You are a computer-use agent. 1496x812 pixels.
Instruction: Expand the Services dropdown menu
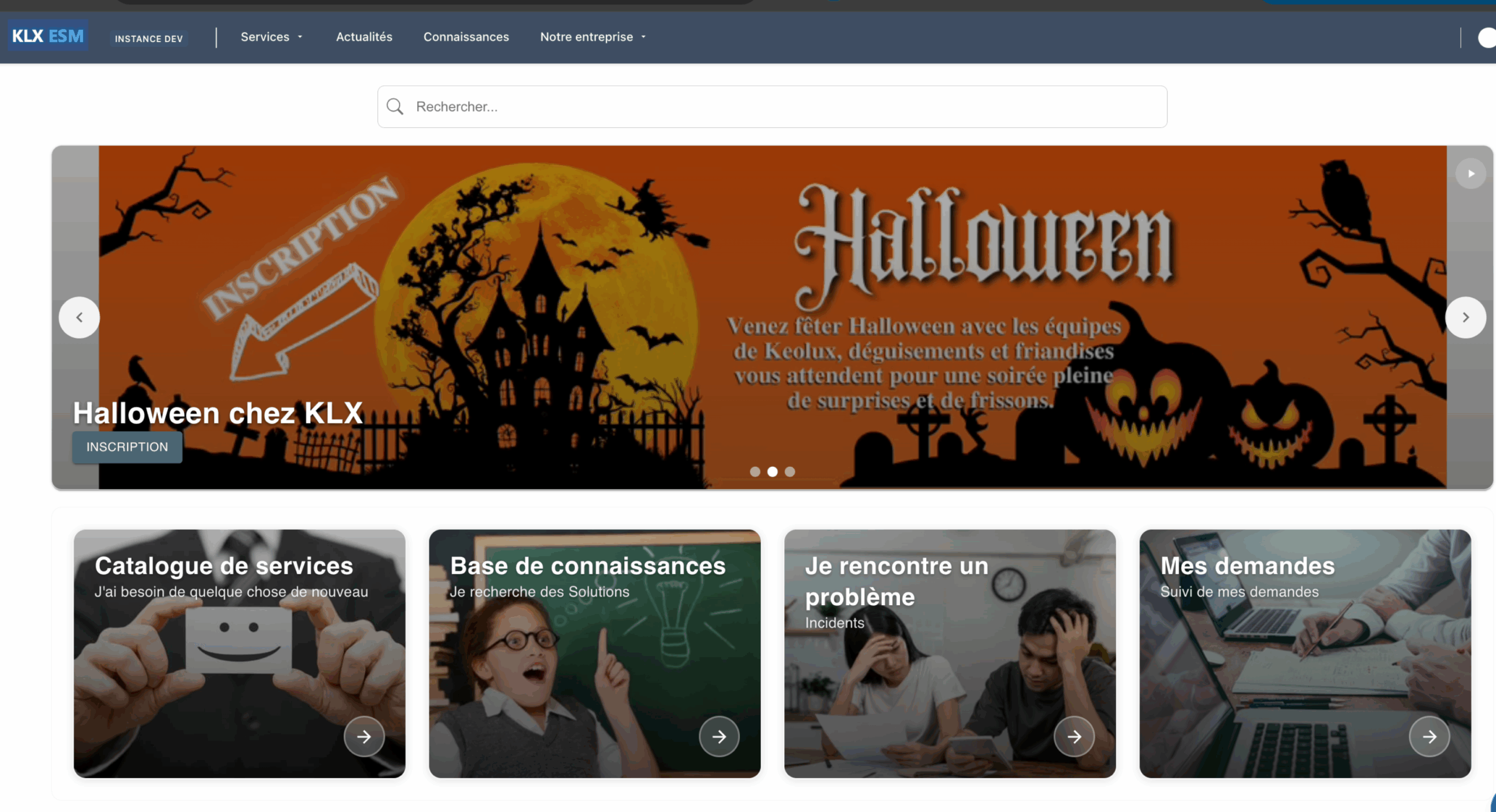(272, 37)
